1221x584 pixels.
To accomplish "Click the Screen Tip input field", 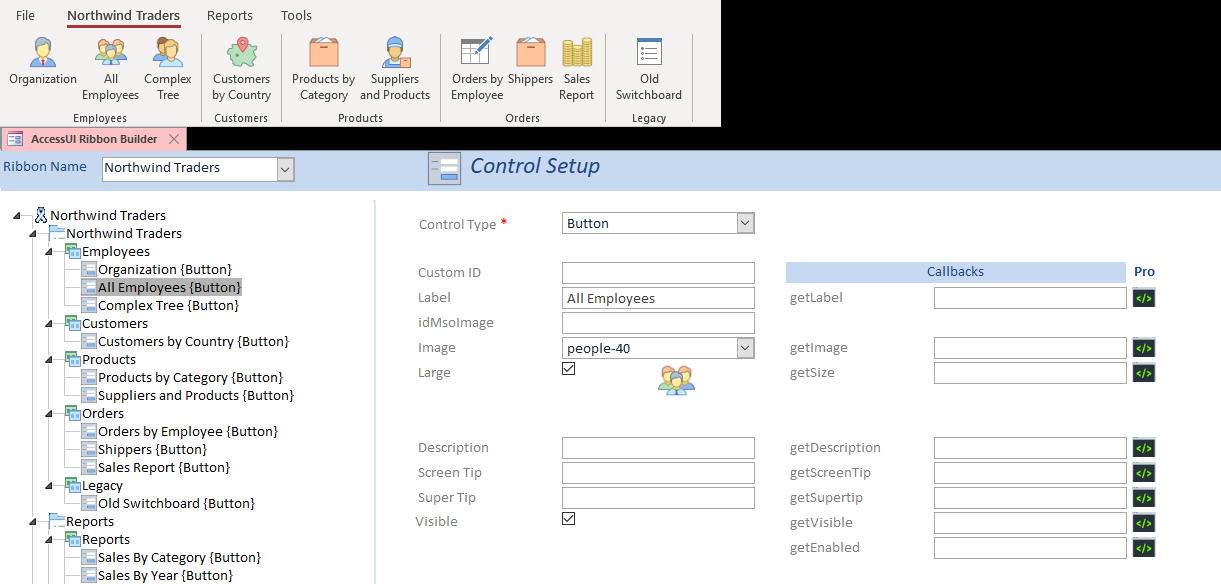I will point(658,473).
